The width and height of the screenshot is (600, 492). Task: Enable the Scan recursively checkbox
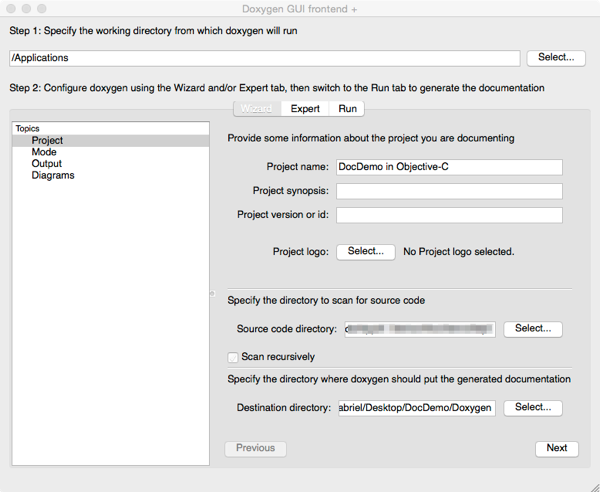pos(233,357)
